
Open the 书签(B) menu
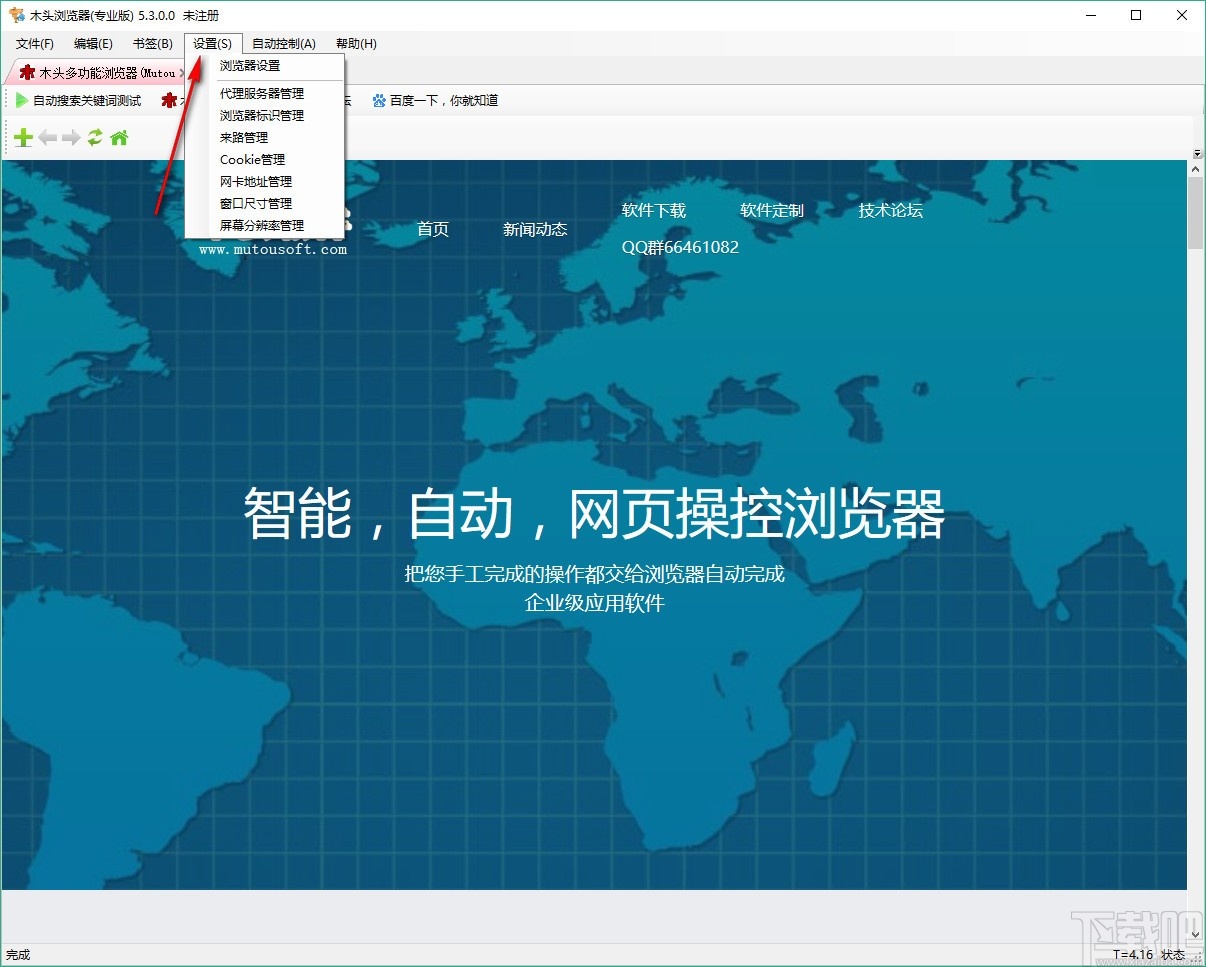tap(153, 44)
